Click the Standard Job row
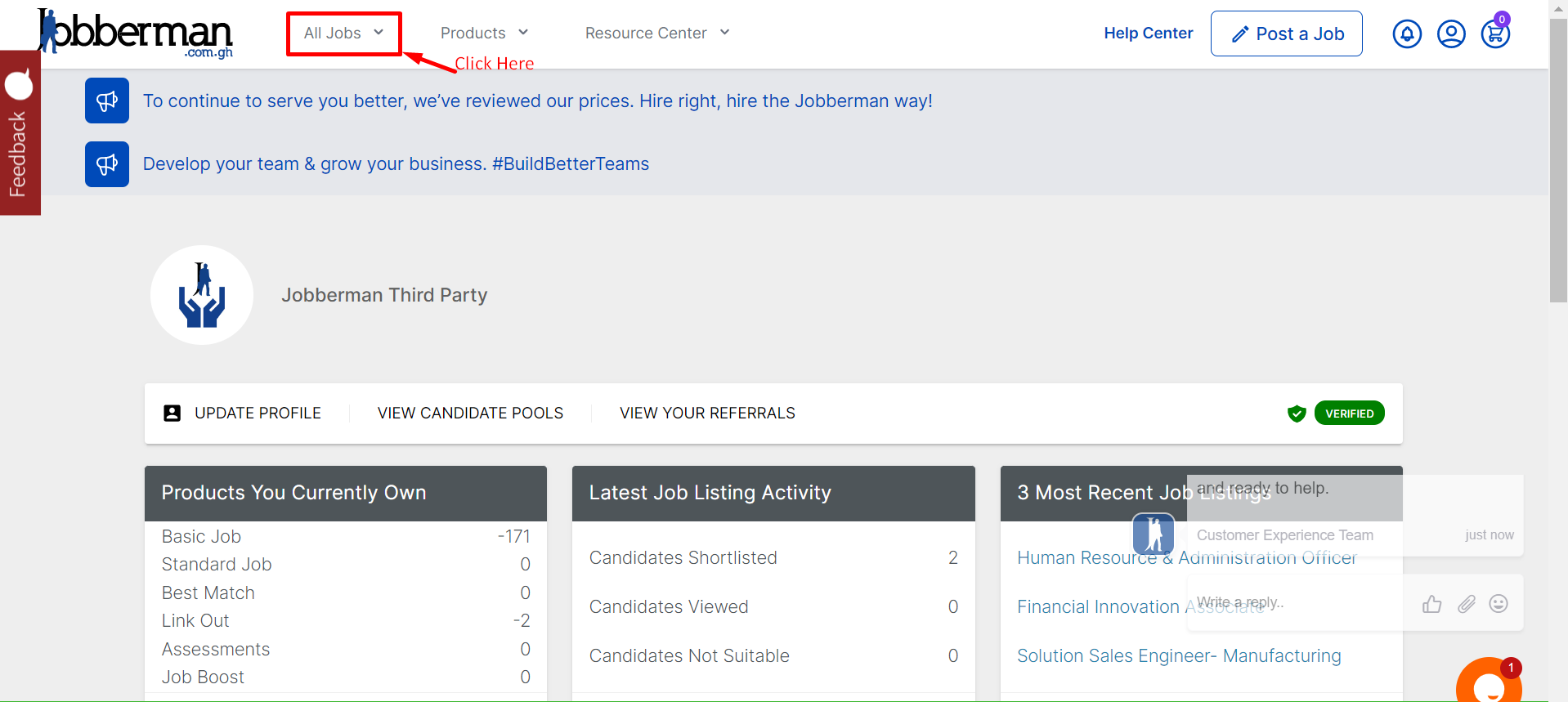Image resolution: width=1568 pixels, height=702 pixels. (346, 565)
